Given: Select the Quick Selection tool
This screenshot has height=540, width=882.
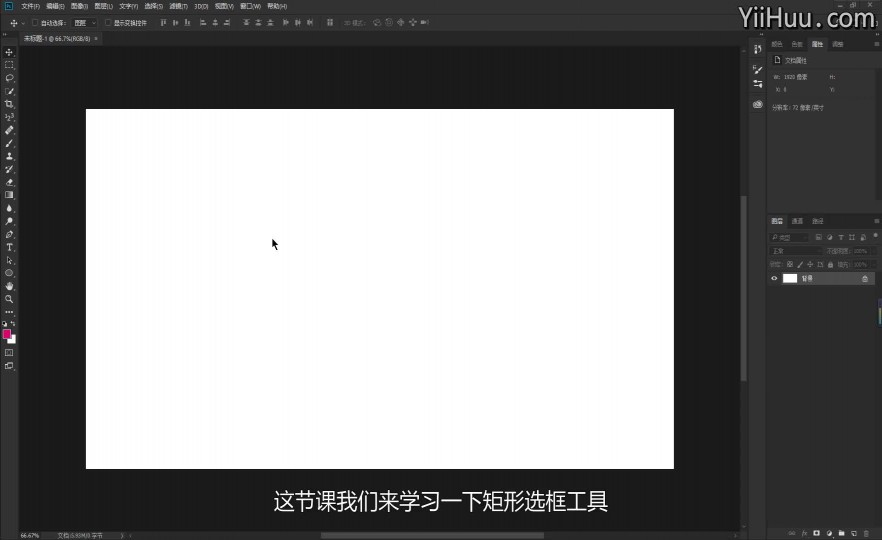Looking at the screenshot, I should [9, 91].
